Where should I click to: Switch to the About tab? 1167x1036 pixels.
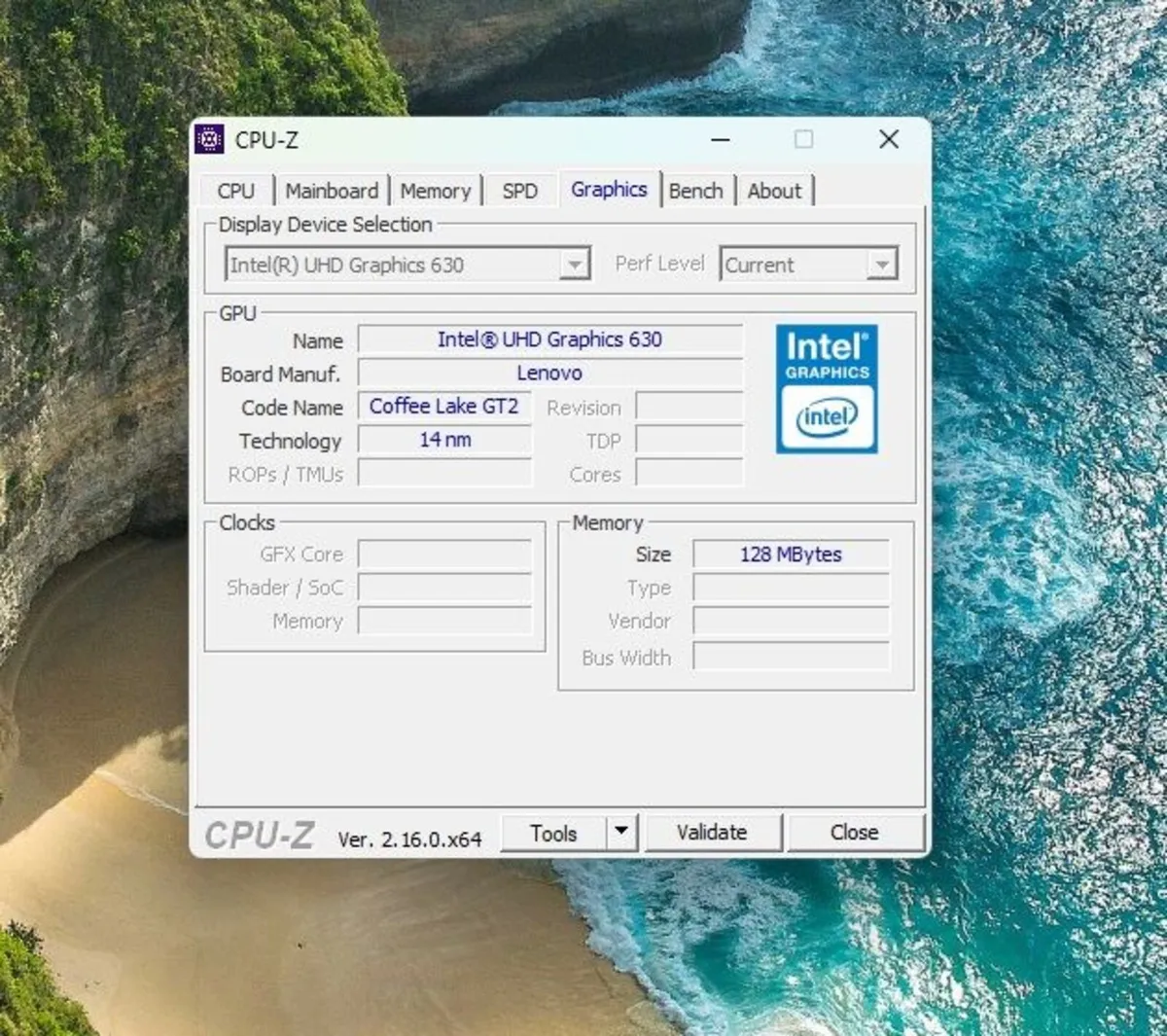click(775, 190)
